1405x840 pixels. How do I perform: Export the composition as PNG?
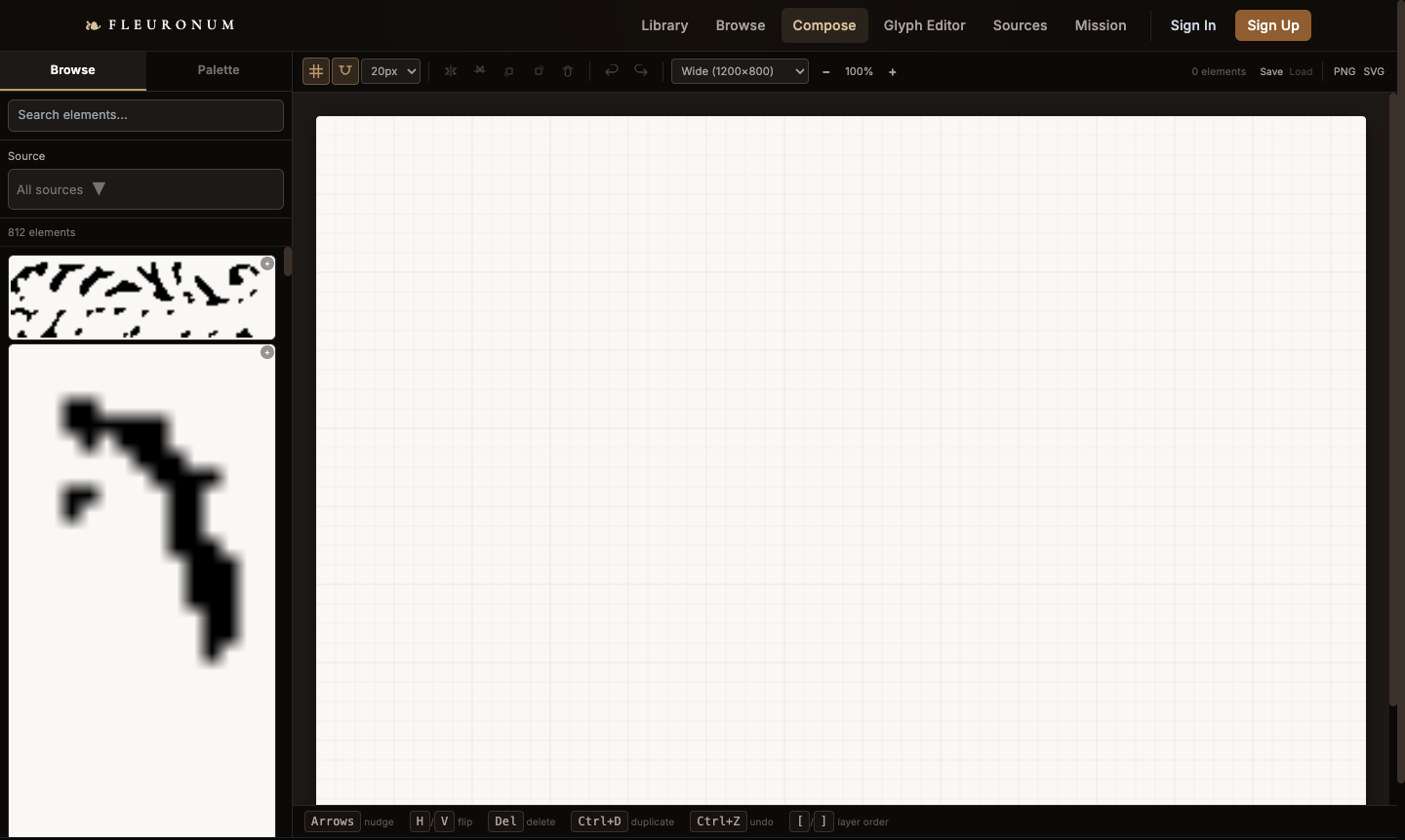coord(1345,72)
